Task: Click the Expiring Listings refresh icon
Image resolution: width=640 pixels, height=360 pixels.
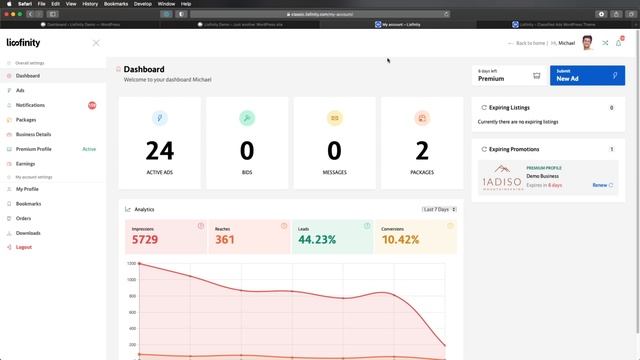Action: click(x=484, y=108)
